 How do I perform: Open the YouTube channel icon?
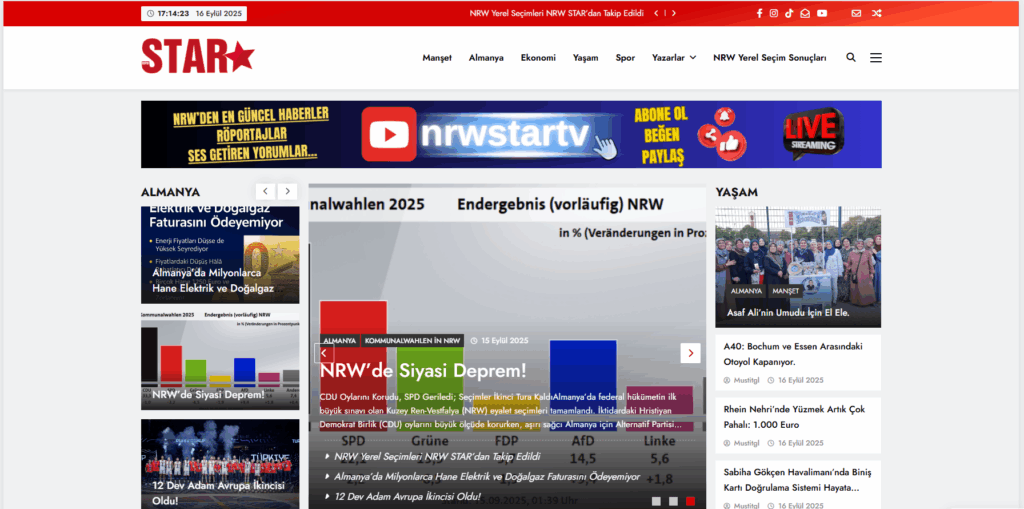(822, 13)
